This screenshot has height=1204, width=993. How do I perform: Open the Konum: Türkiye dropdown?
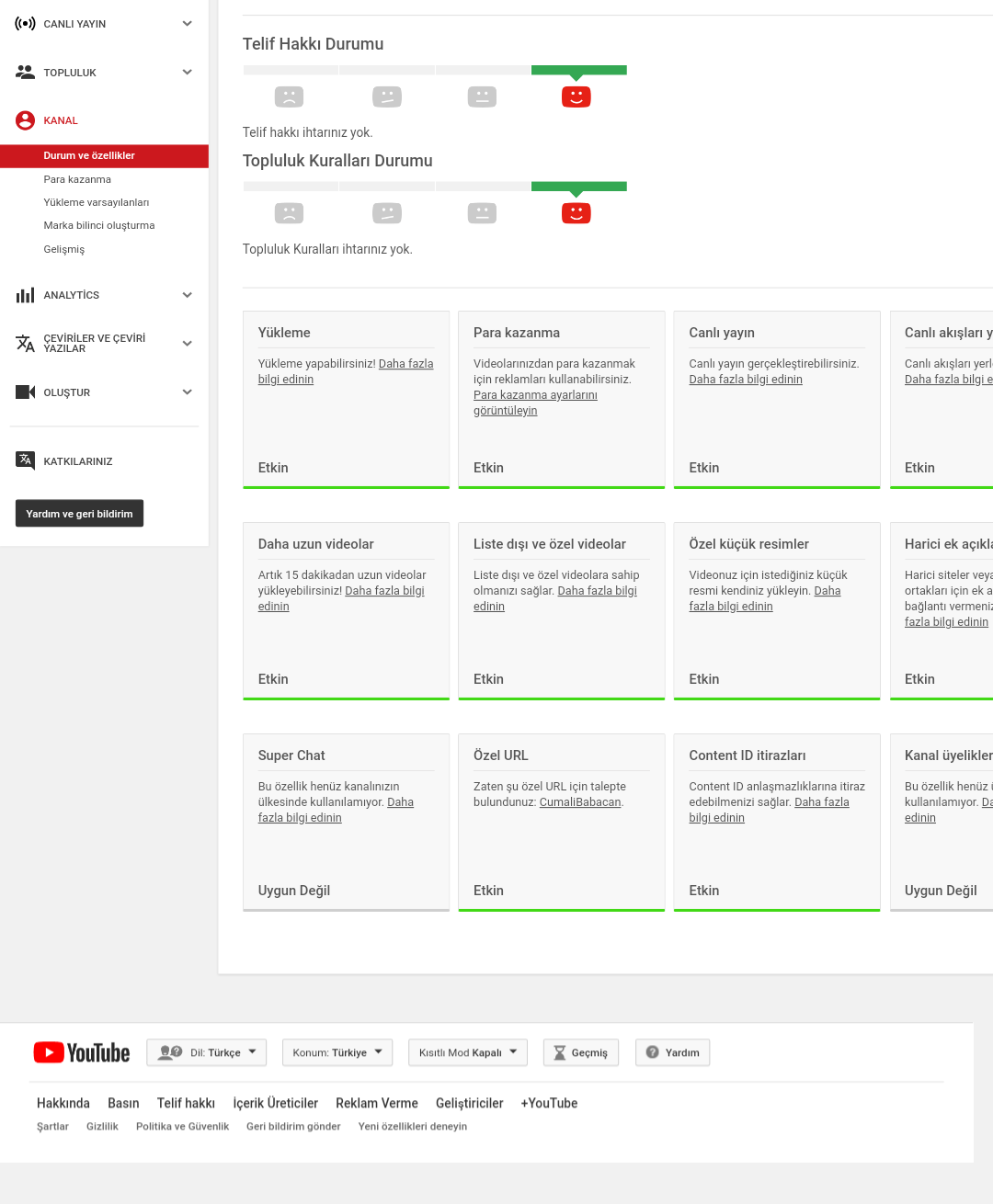point(337,1052)
